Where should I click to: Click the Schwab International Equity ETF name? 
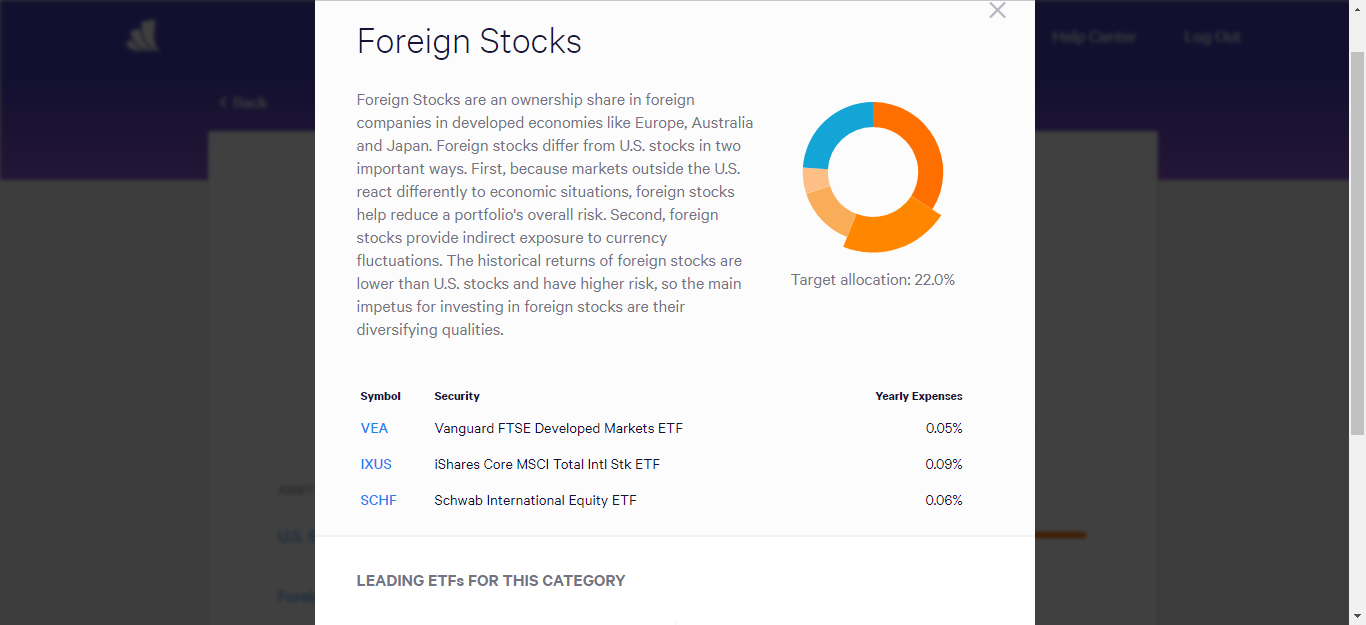coord(535,500)
